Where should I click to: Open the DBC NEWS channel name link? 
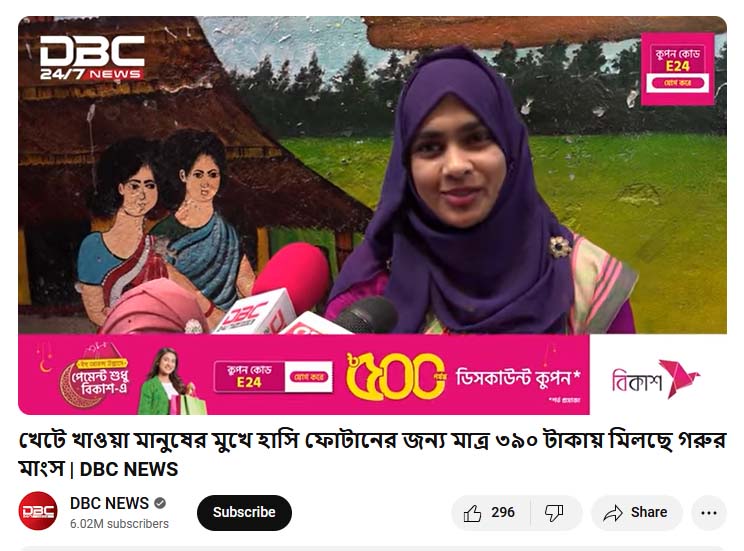point(109,503)
